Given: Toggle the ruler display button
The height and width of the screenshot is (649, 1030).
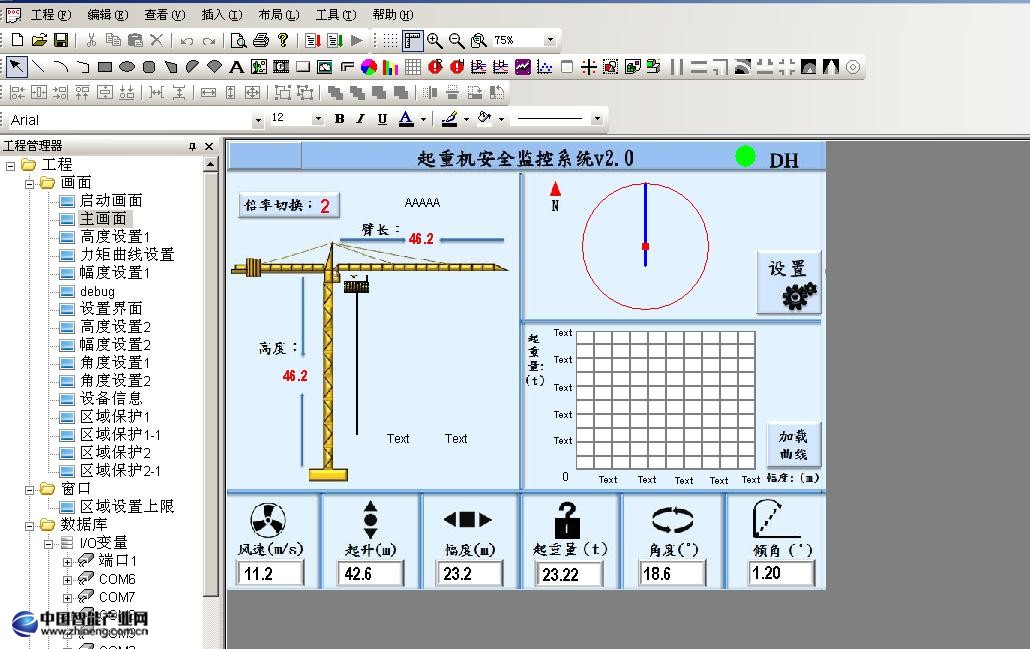Looking at the screenshot, I should click(412, 40).
